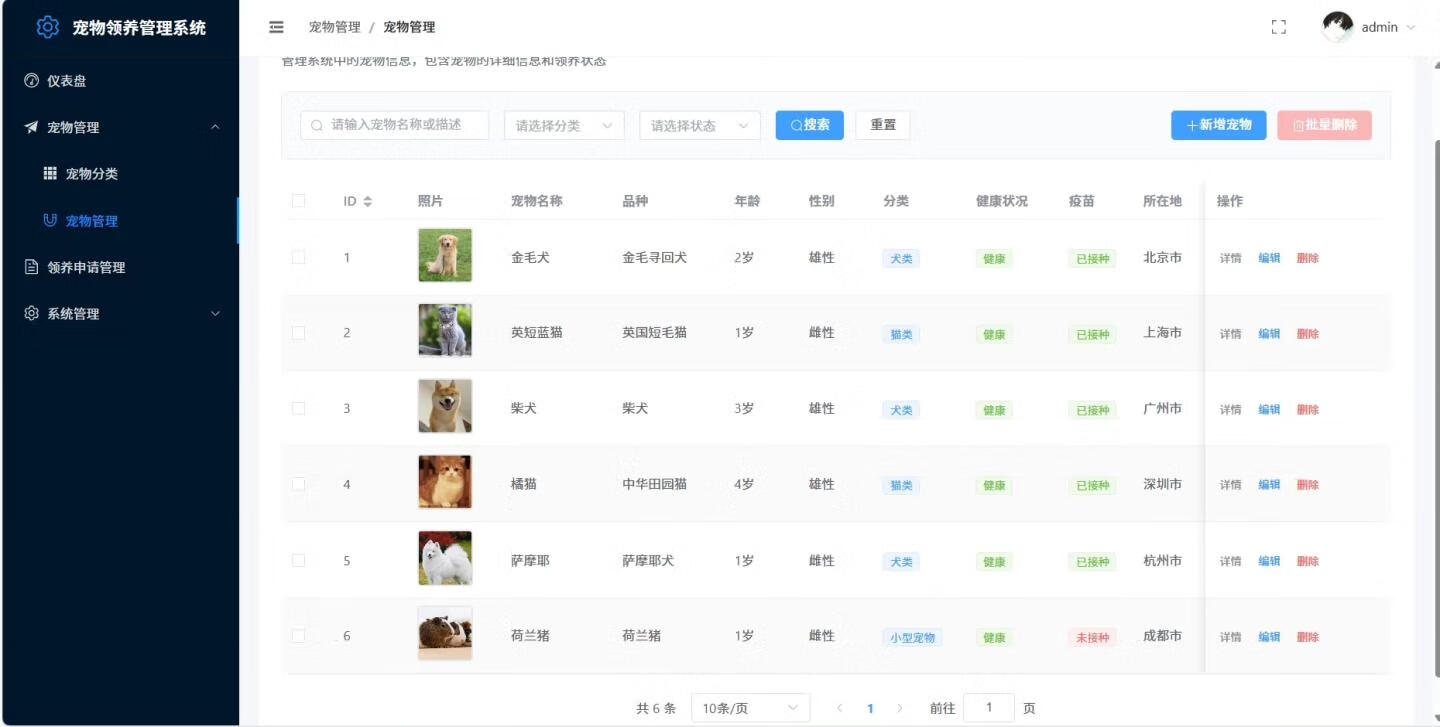Open the 10条/页 page size dropdown
Image resolution: width=1440 pixels, height=727 pixels.
[x=750, y=708]
